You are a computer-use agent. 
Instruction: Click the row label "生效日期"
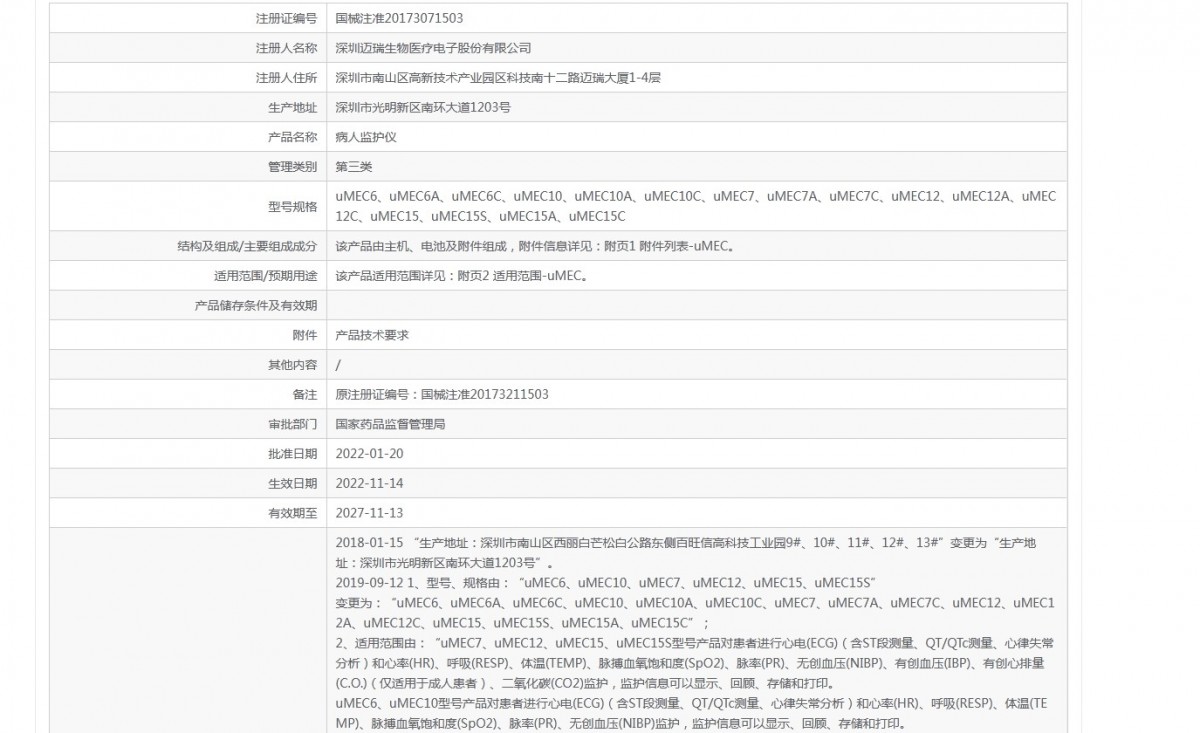click(x=293, y=484)
